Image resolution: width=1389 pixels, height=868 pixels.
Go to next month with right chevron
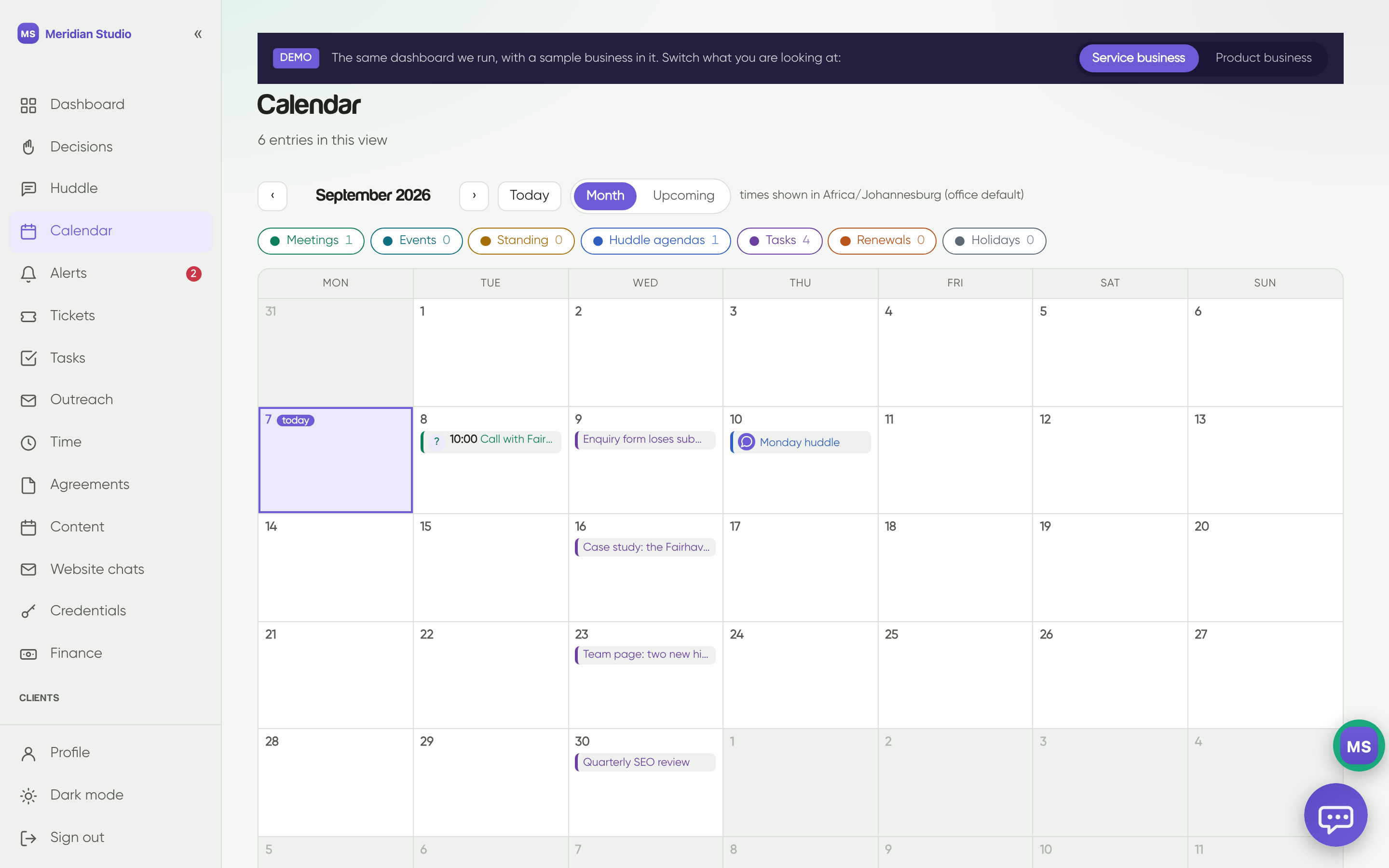474,196
